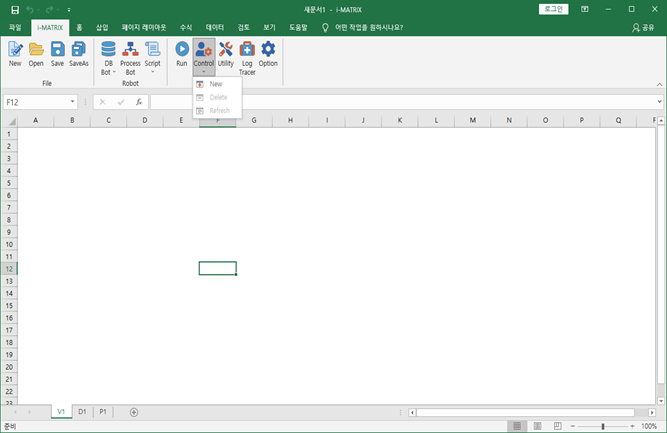Click the zoom slider in status bar
Screen dimensions: 667x433
602,426
